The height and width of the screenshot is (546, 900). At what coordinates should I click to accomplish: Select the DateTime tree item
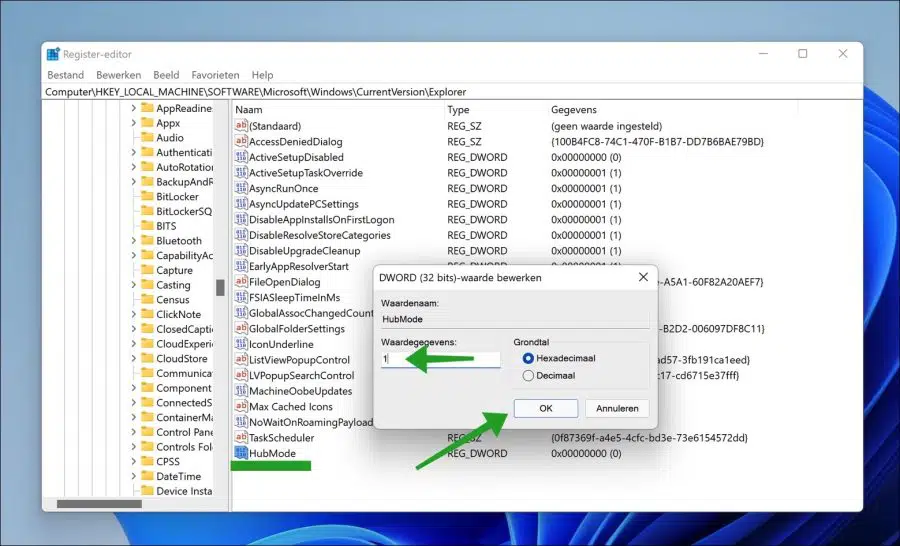[x=179, y=476]
